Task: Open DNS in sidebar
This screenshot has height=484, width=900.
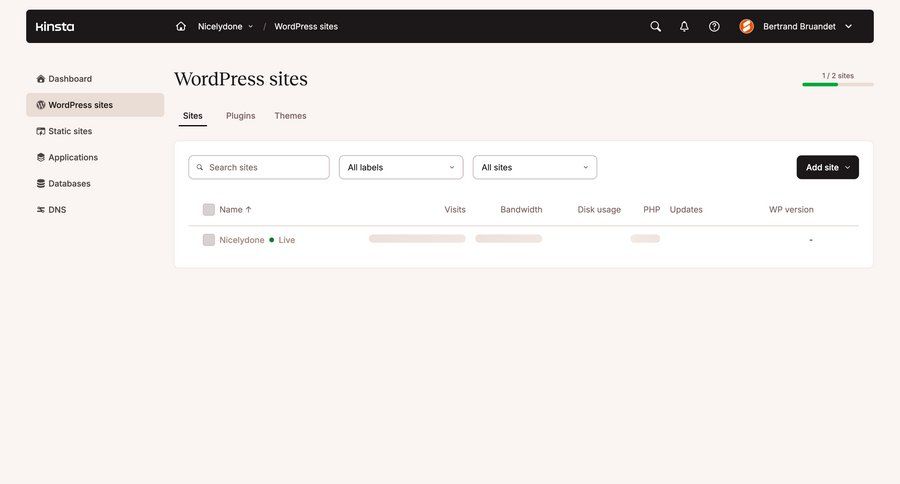Action: point(95,210)
